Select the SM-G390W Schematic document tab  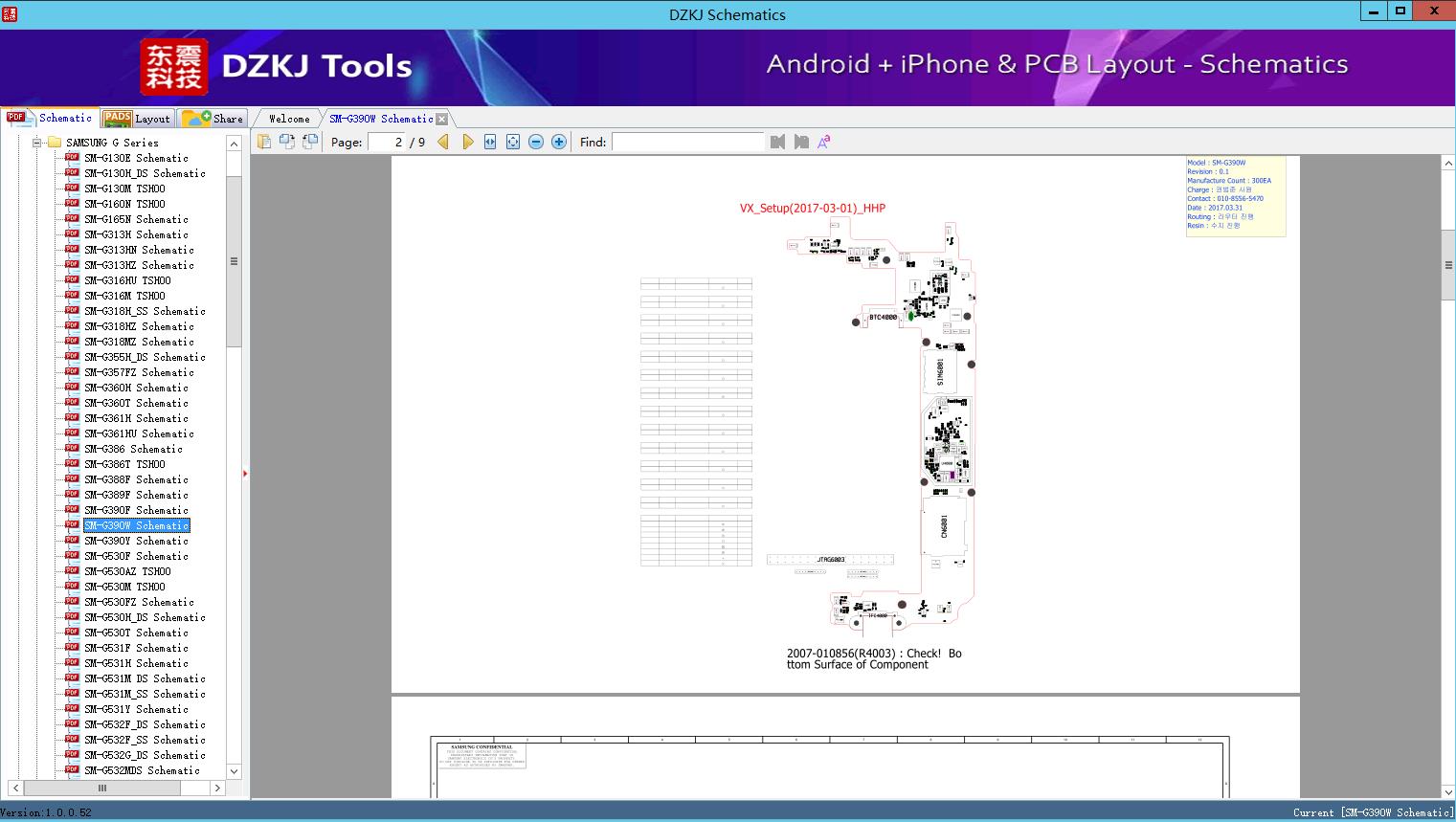click(381, 119)
